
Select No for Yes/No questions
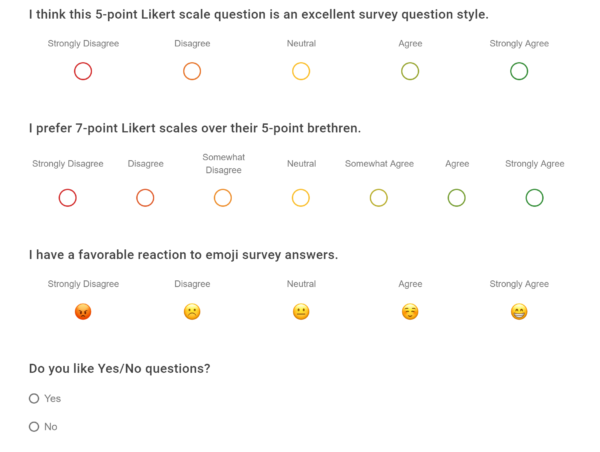34,426
